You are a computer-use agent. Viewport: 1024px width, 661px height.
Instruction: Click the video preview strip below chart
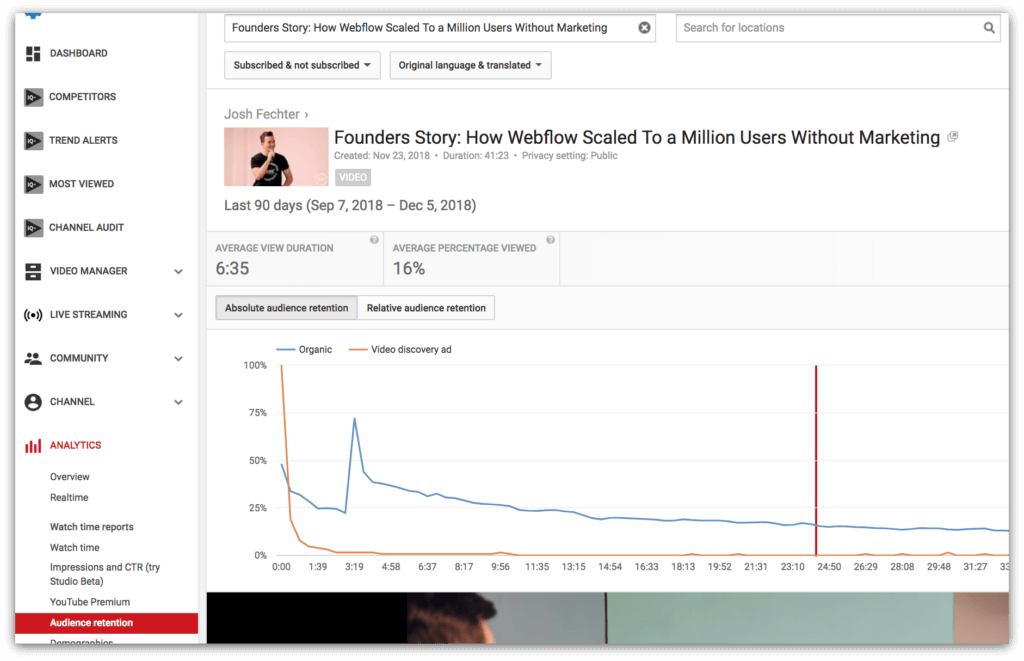click(x=607, y=618)
